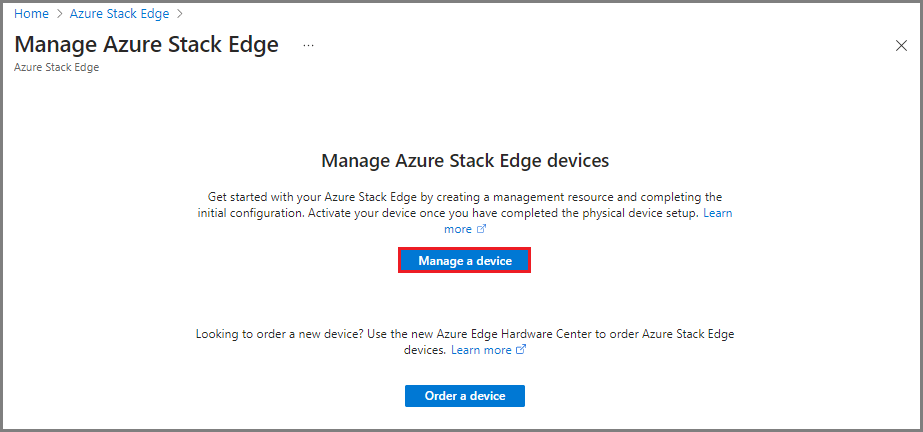Open Learn more link about ordering devices
Image resolution: width=923 pixels, height=432 pixels.
(482, 350)
